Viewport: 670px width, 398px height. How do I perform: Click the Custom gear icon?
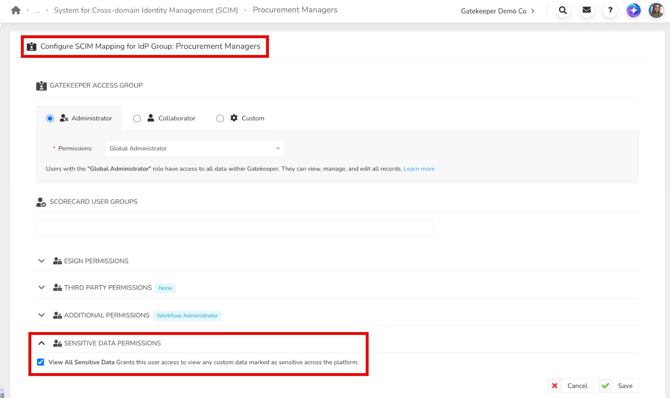234,118
